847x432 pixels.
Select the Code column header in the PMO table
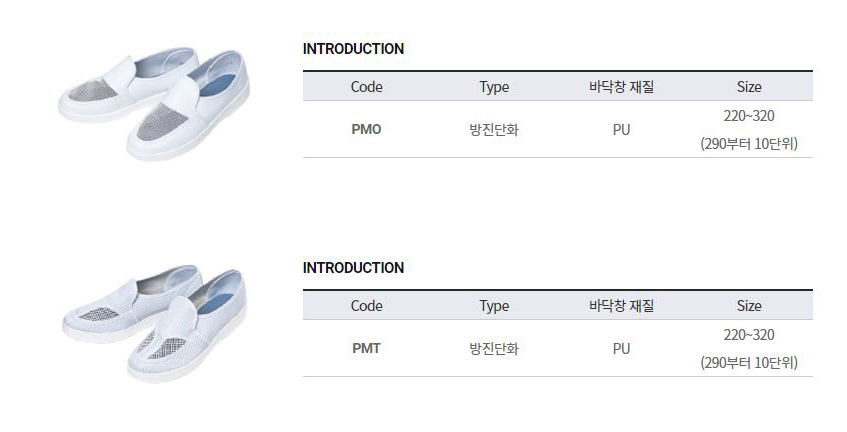(x=367, y=87)
